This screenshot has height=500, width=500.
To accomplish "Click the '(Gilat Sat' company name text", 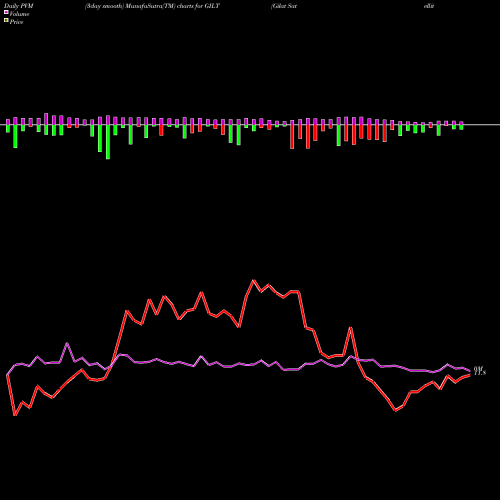I will pos(284,6).
